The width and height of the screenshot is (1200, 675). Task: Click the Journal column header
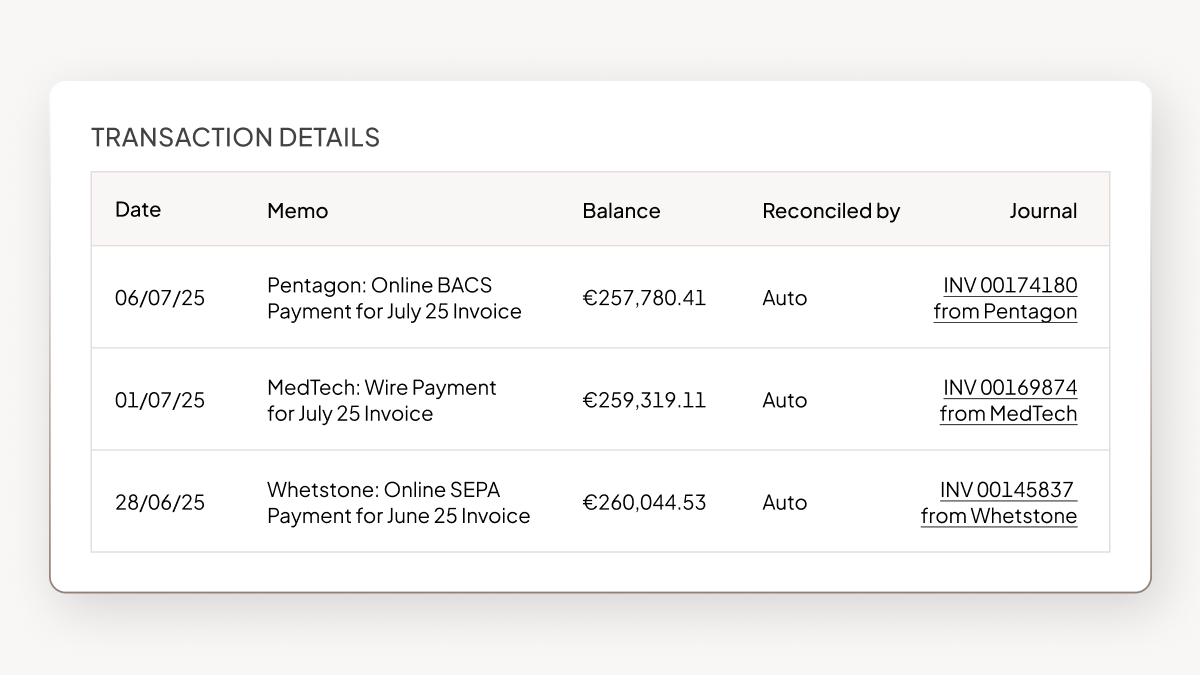point(1043,211)
